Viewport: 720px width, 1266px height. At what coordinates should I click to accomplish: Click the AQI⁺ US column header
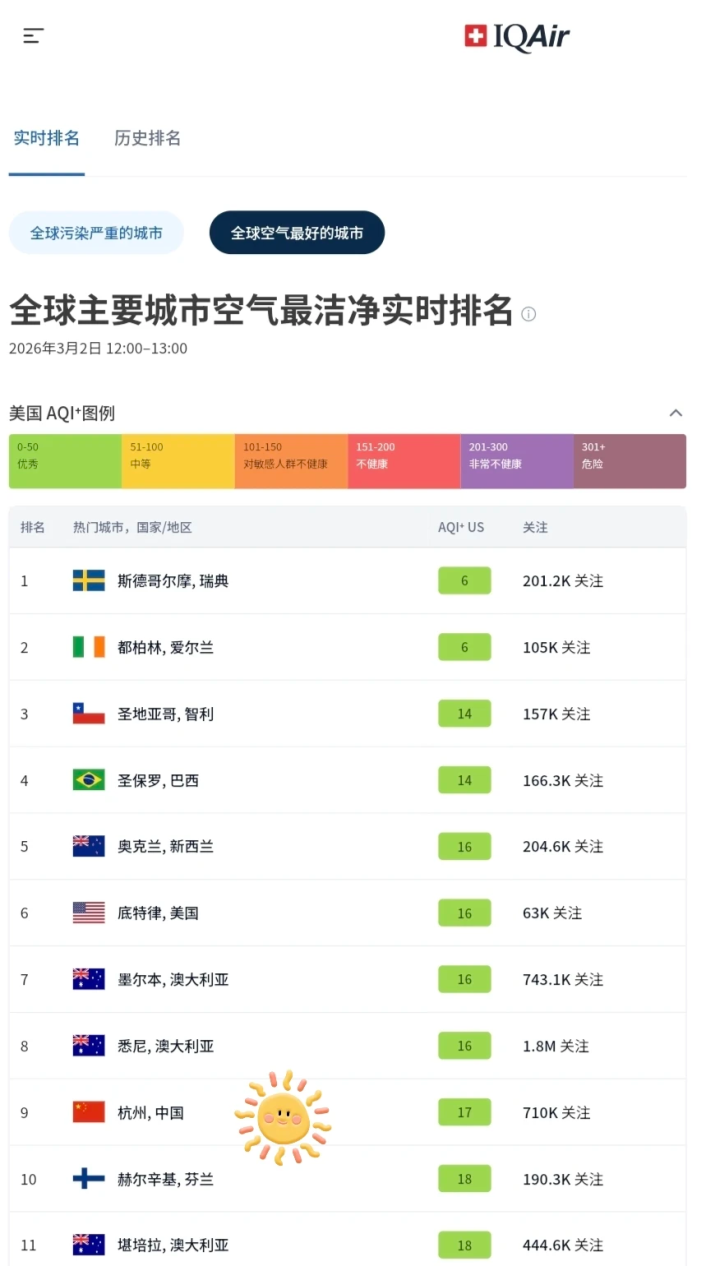[x=461, y=527]
